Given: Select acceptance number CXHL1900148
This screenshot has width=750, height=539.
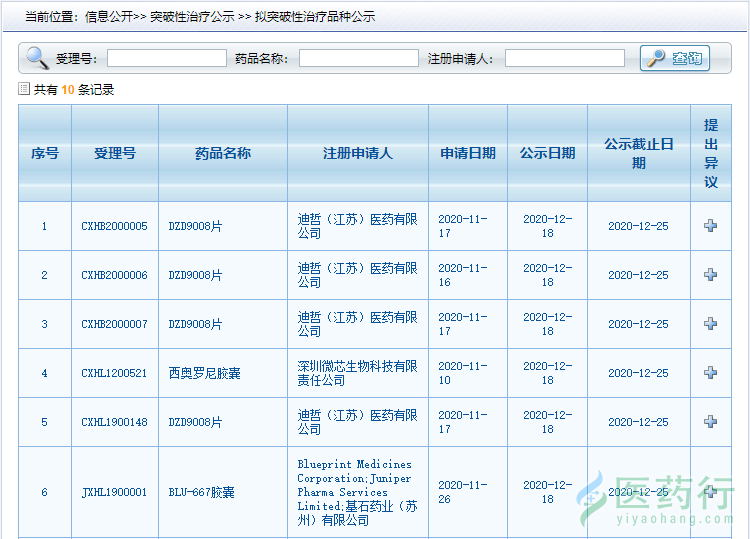Looking at the screenshot, I should (x=114, y=422).
